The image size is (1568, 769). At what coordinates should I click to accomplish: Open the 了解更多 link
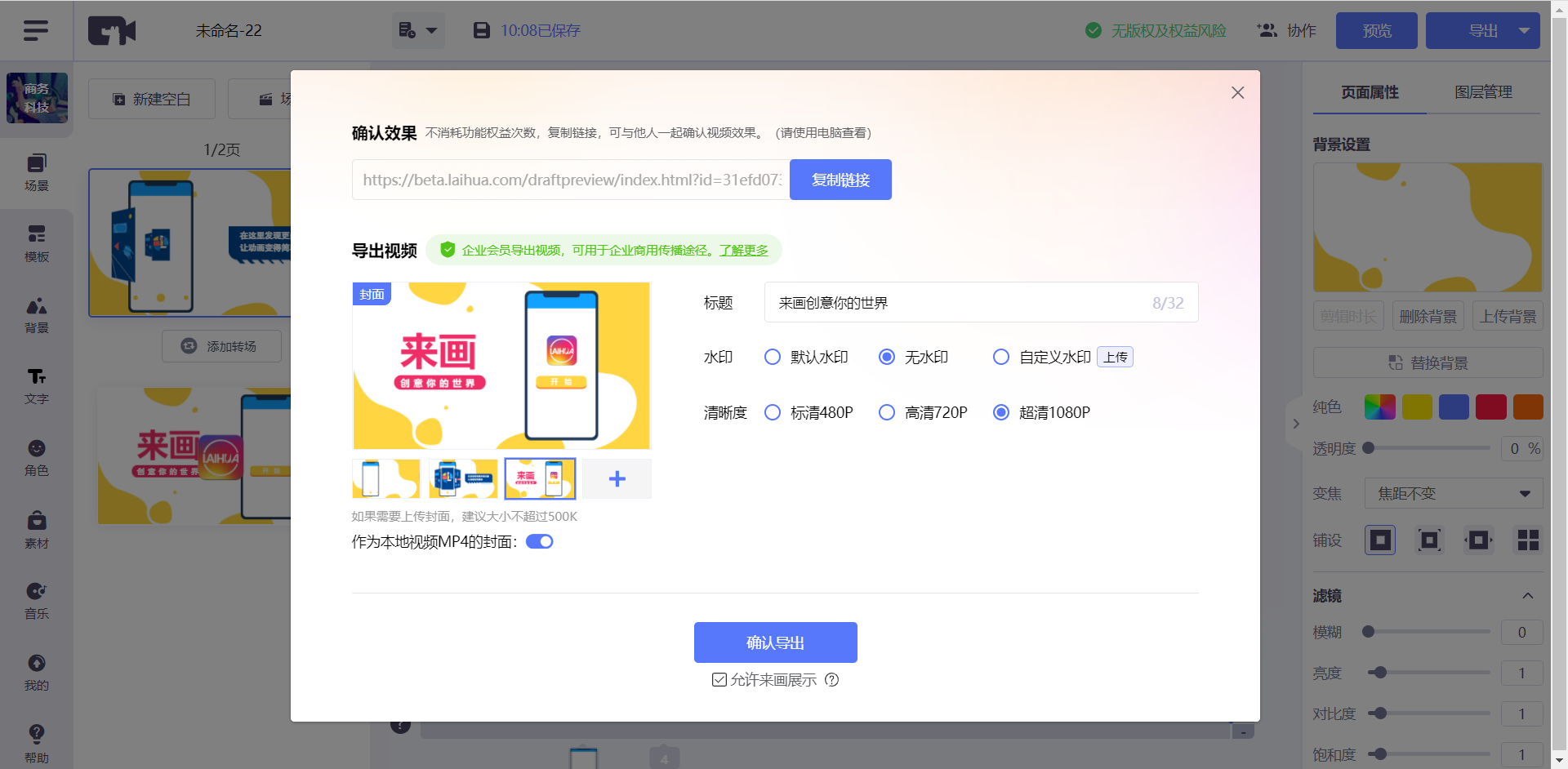743,250
